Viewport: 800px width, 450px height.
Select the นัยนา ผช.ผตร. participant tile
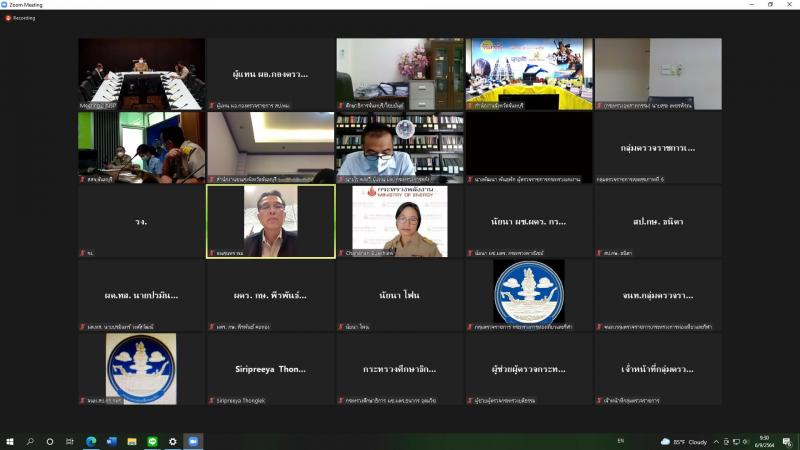[529, 221]
